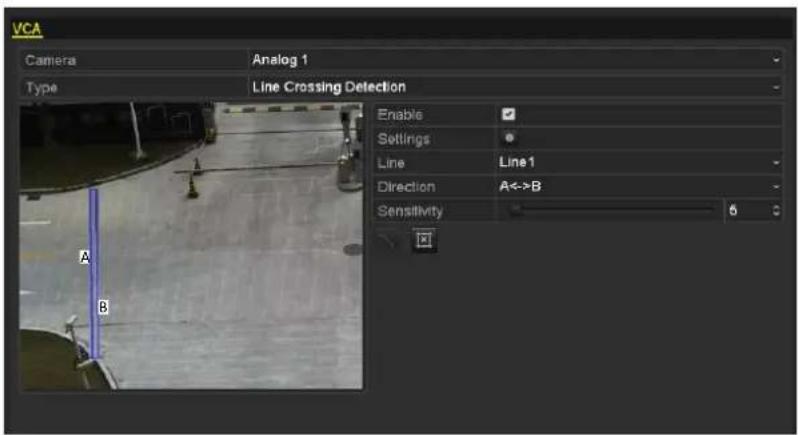Click the Camera label
This screenshot has height=435, width=798.
(50, 61)
